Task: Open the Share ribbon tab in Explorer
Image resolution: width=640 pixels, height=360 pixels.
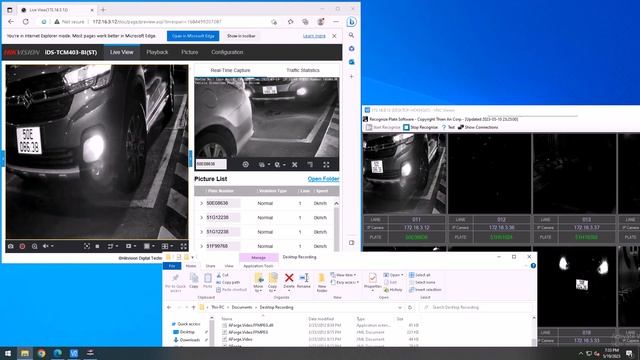Action: coord(210,266)
